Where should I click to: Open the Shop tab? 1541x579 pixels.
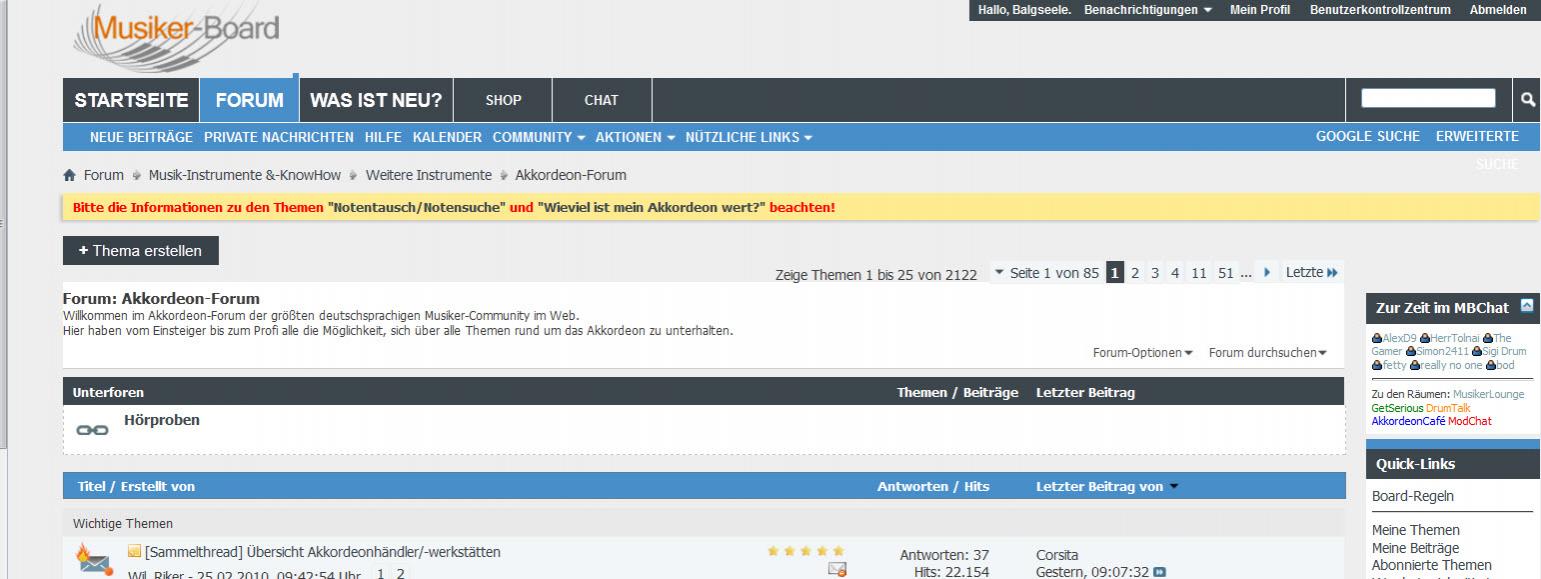coord(503,100)
